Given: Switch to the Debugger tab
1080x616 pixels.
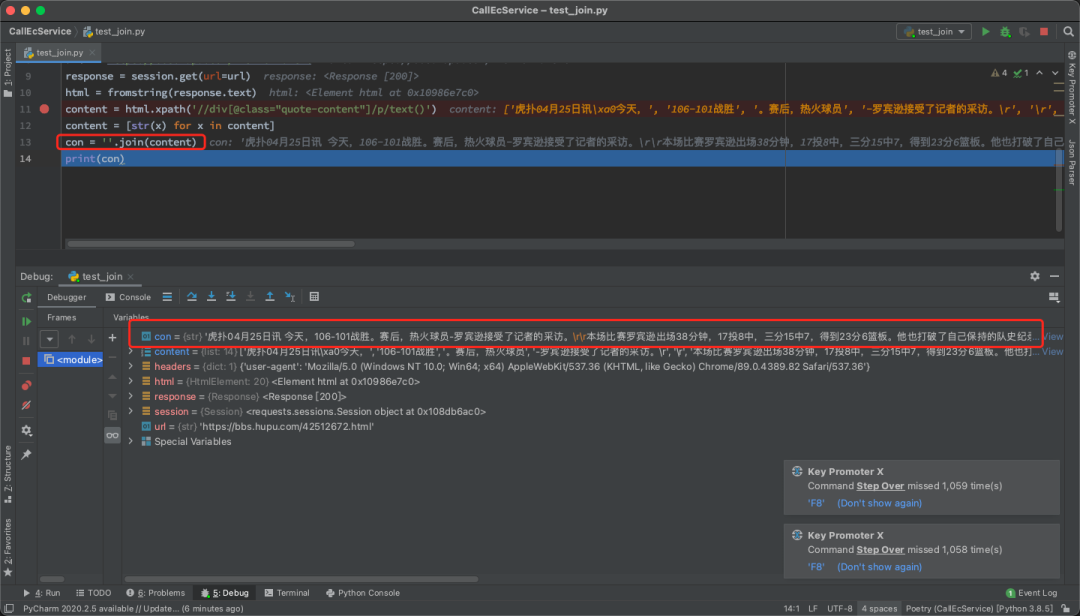Looking at the screenshot, I should 66,297.
